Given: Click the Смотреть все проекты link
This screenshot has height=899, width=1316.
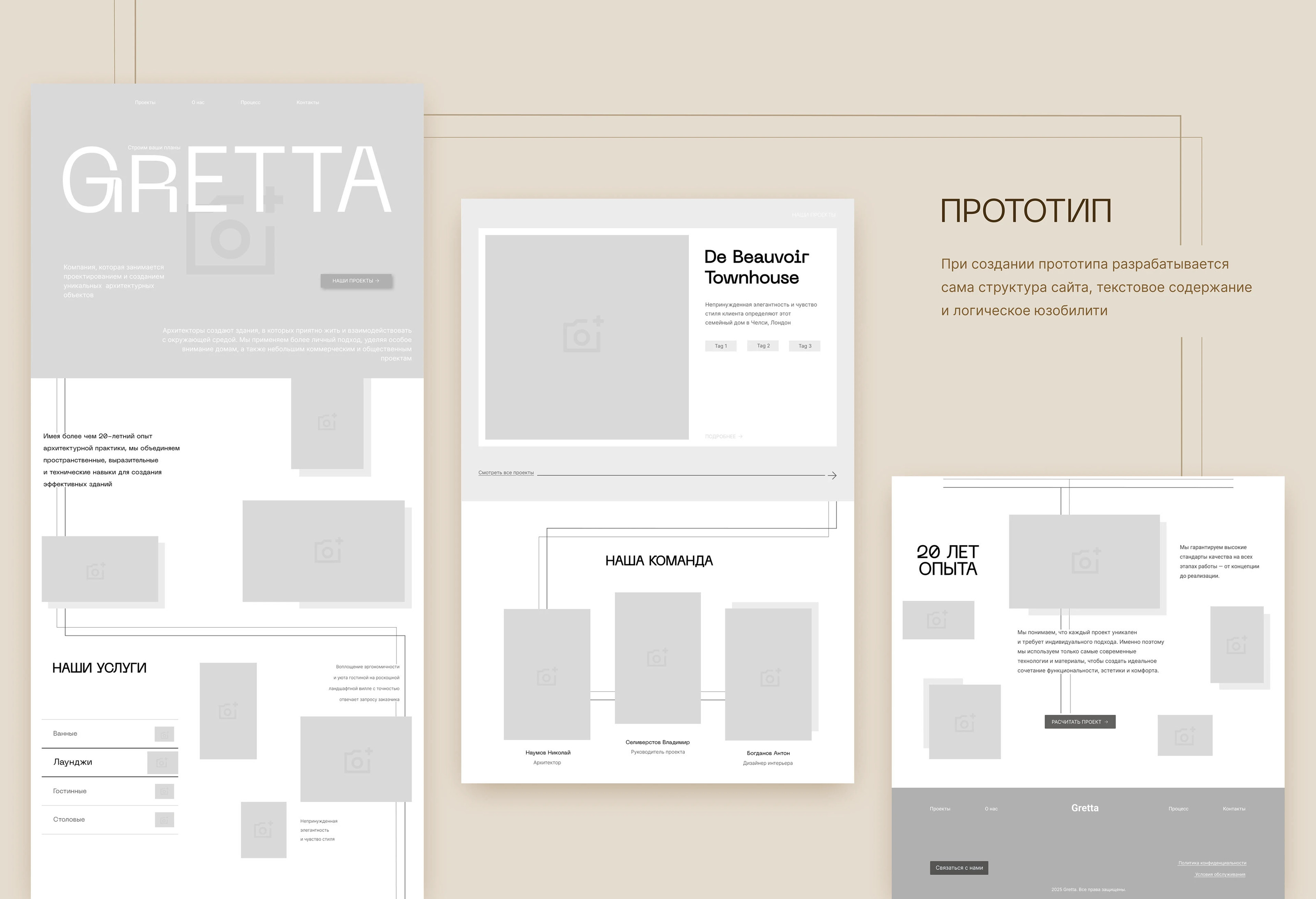Looking at the screenshot, I should (x=506, y=473).
